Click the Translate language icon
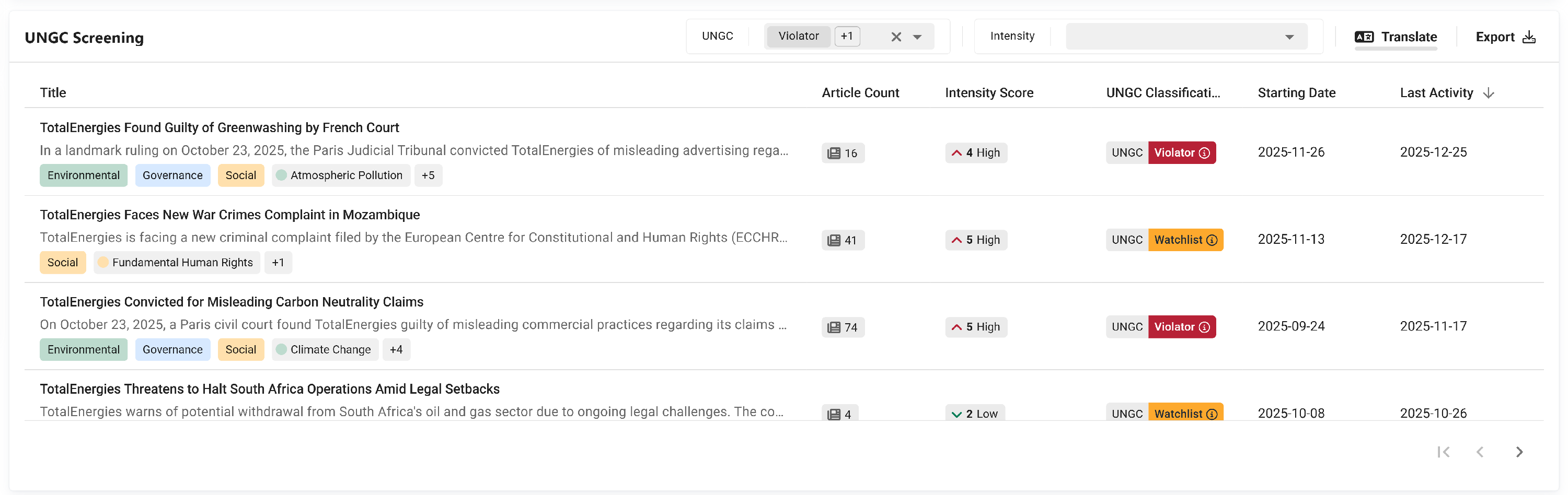The image size is (1568, 495). coord(1364,37)
